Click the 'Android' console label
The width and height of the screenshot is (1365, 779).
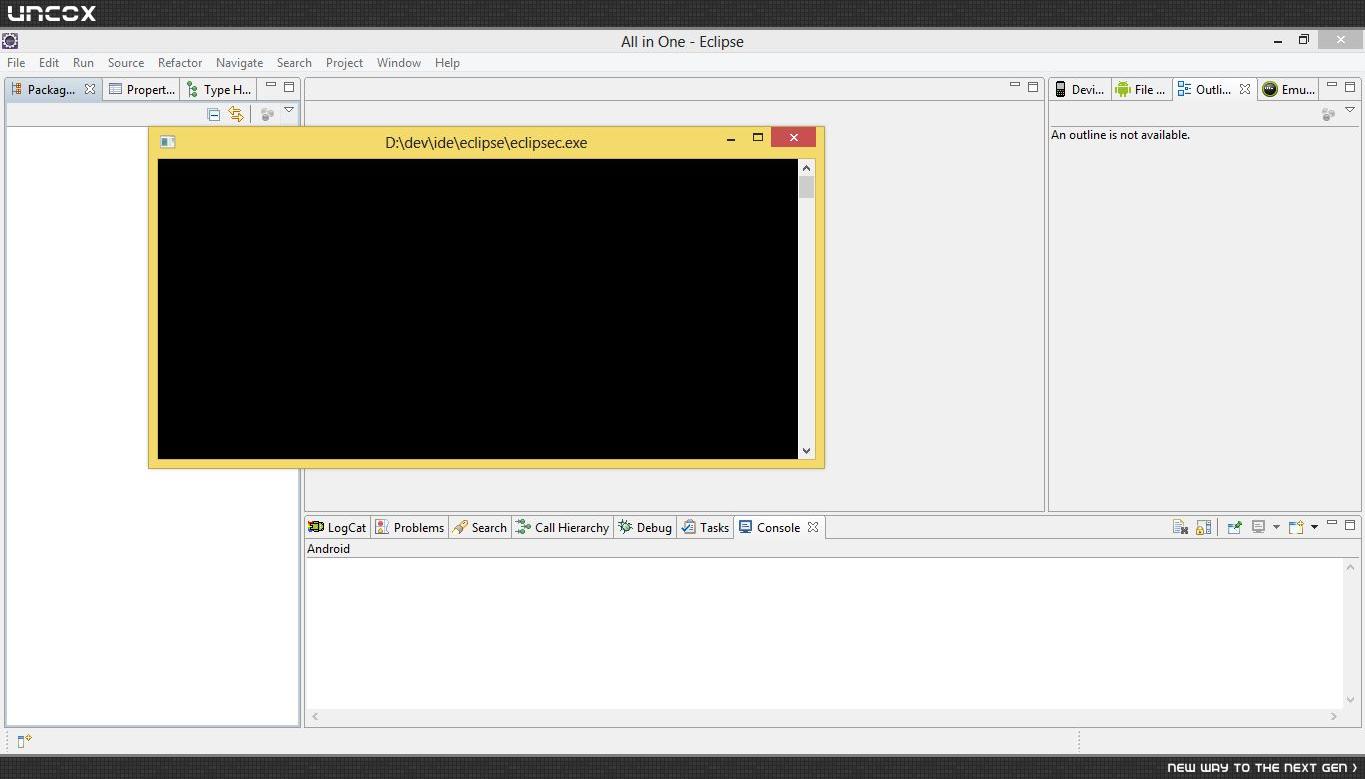coord(328,548)
